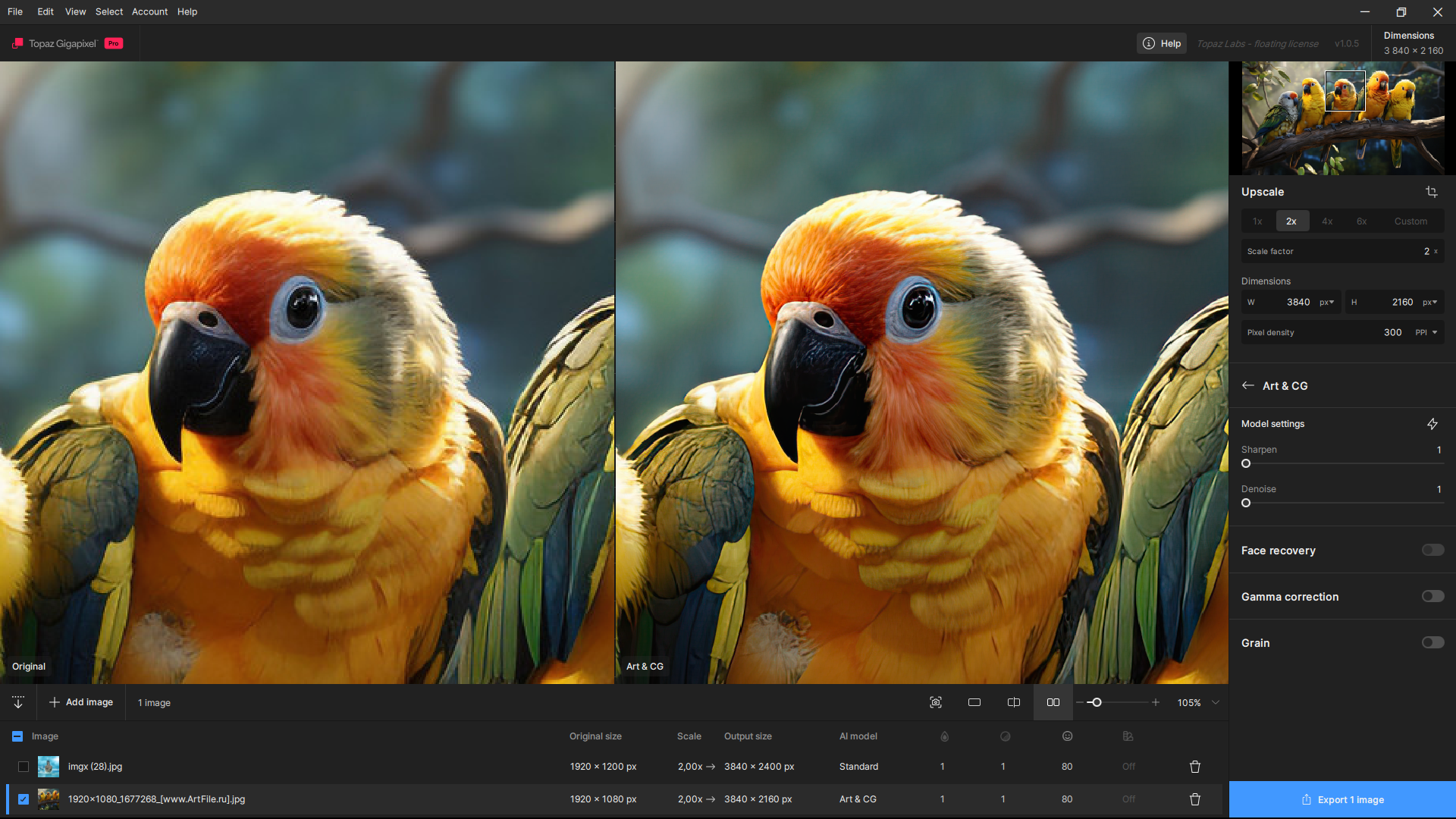Select side-by-side comparison view
This screenshot has width=1456, height=819.
point(1053,702)
